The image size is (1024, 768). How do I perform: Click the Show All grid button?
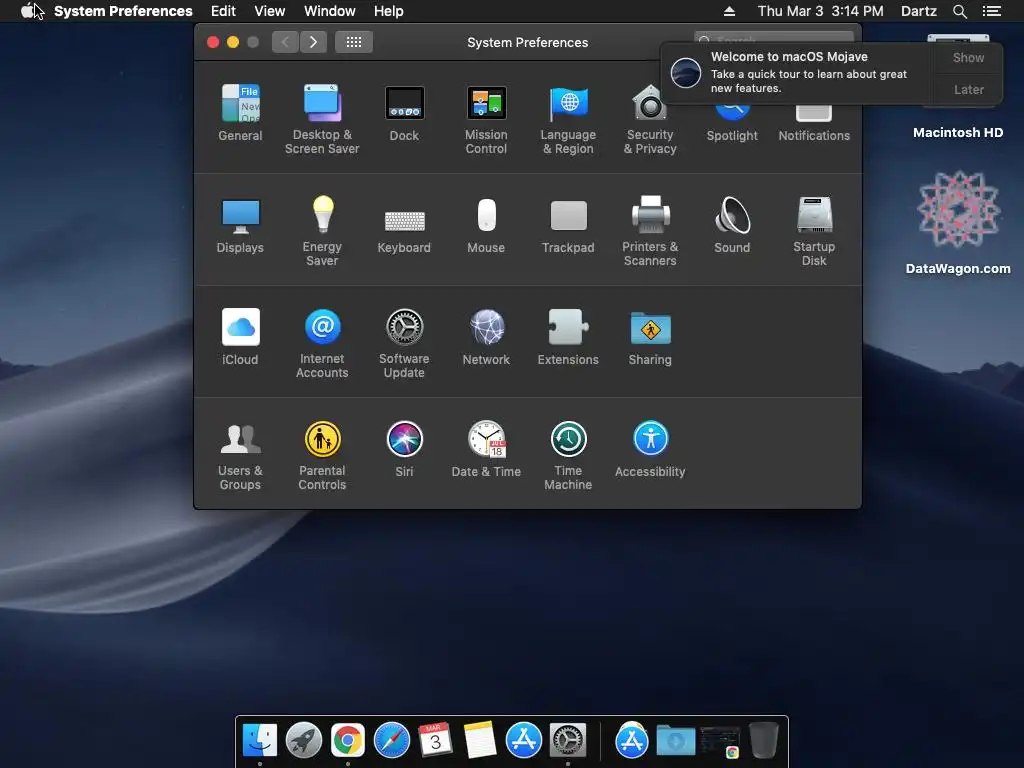[354, 42]
